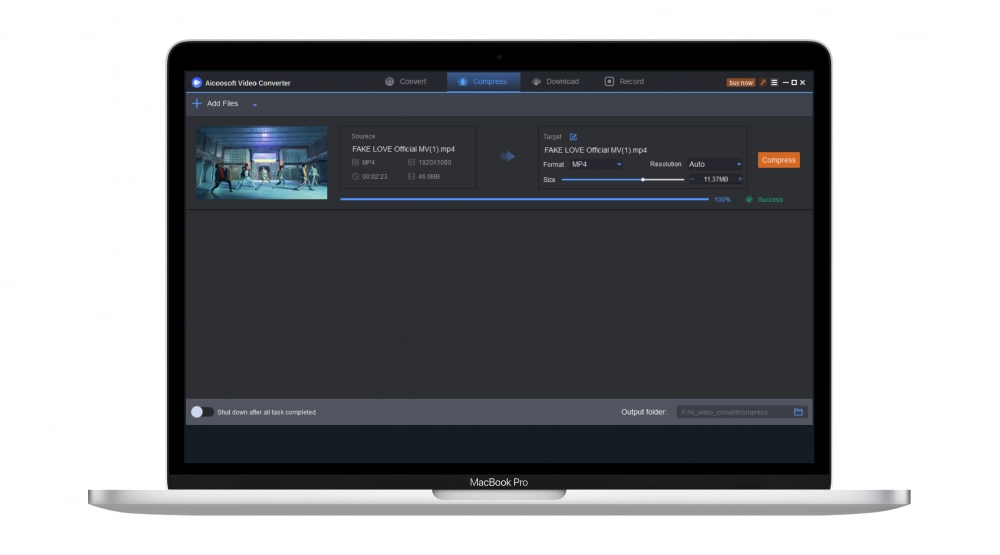The image size is (1000, 555).
Task: Open the Record tab
Action: [624, 82]
